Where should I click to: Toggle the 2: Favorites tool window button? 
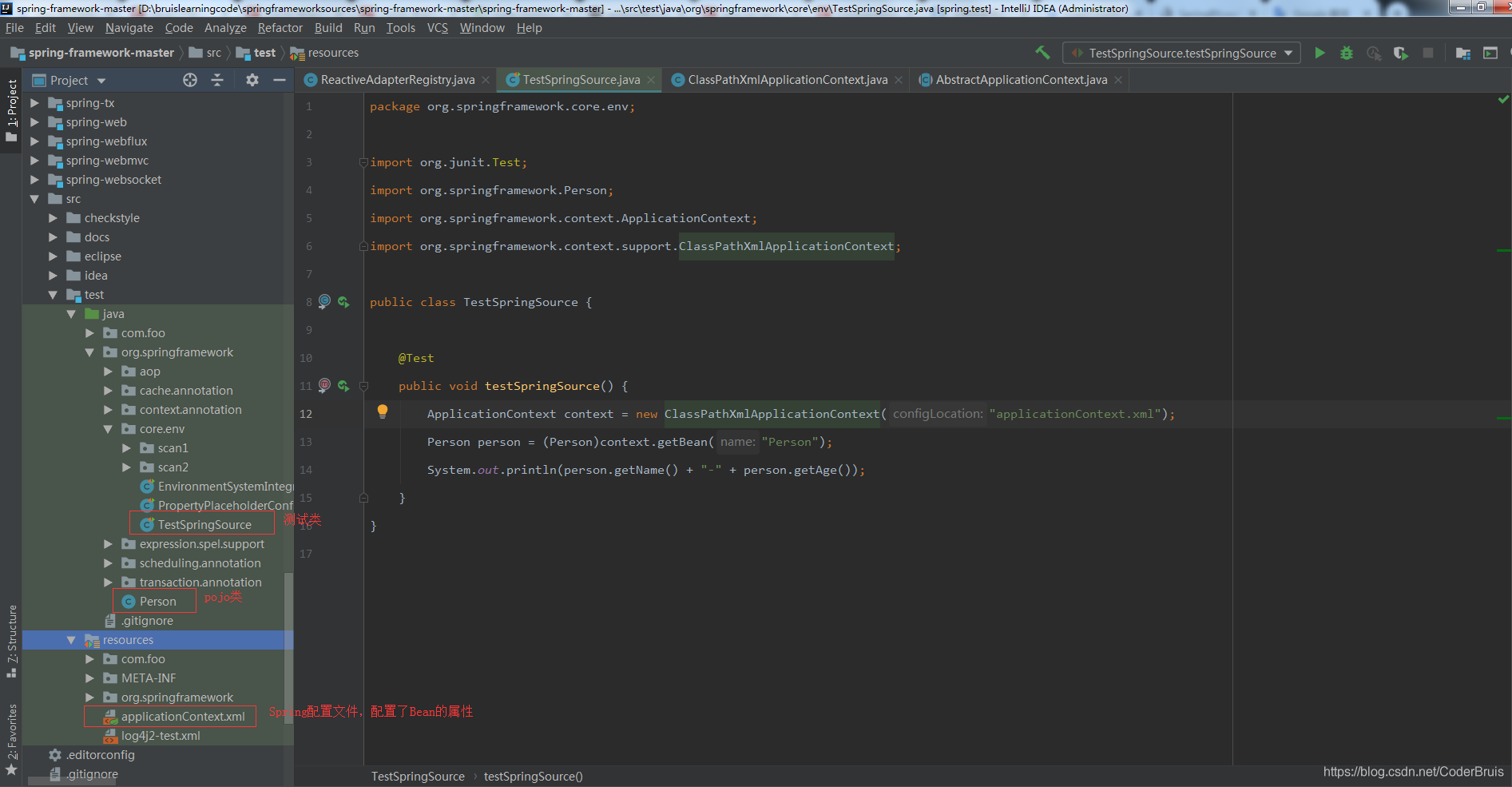(11, 739)
